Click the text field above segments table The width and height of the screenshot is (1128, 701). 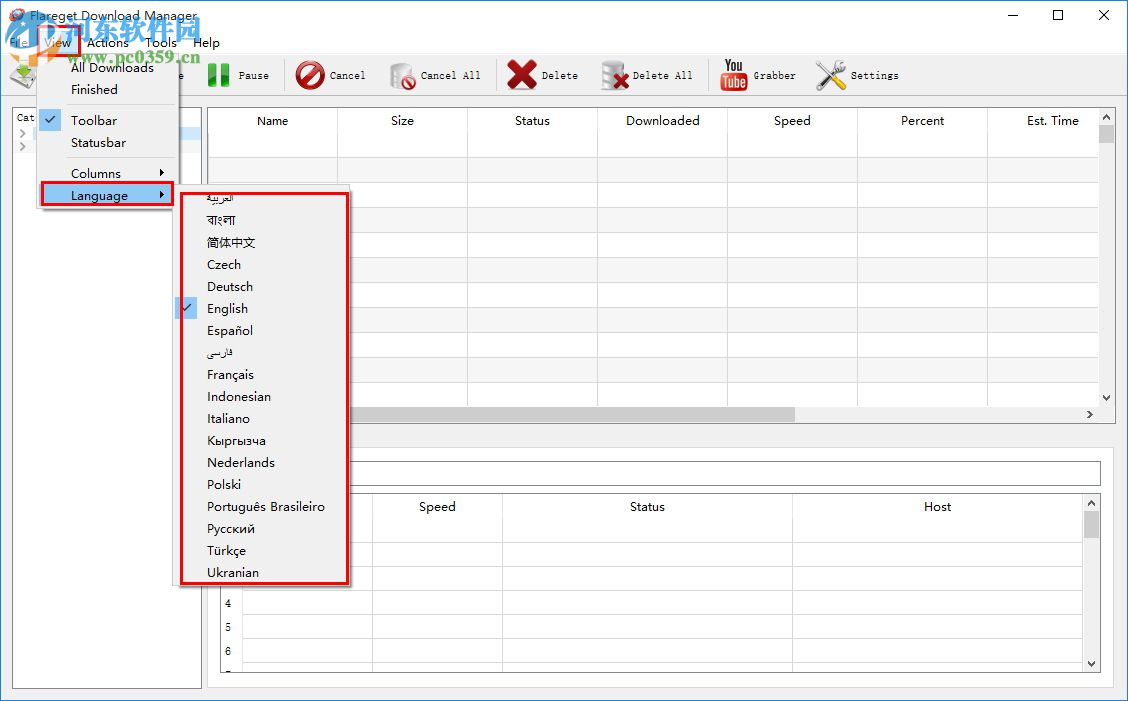[724, 474]
